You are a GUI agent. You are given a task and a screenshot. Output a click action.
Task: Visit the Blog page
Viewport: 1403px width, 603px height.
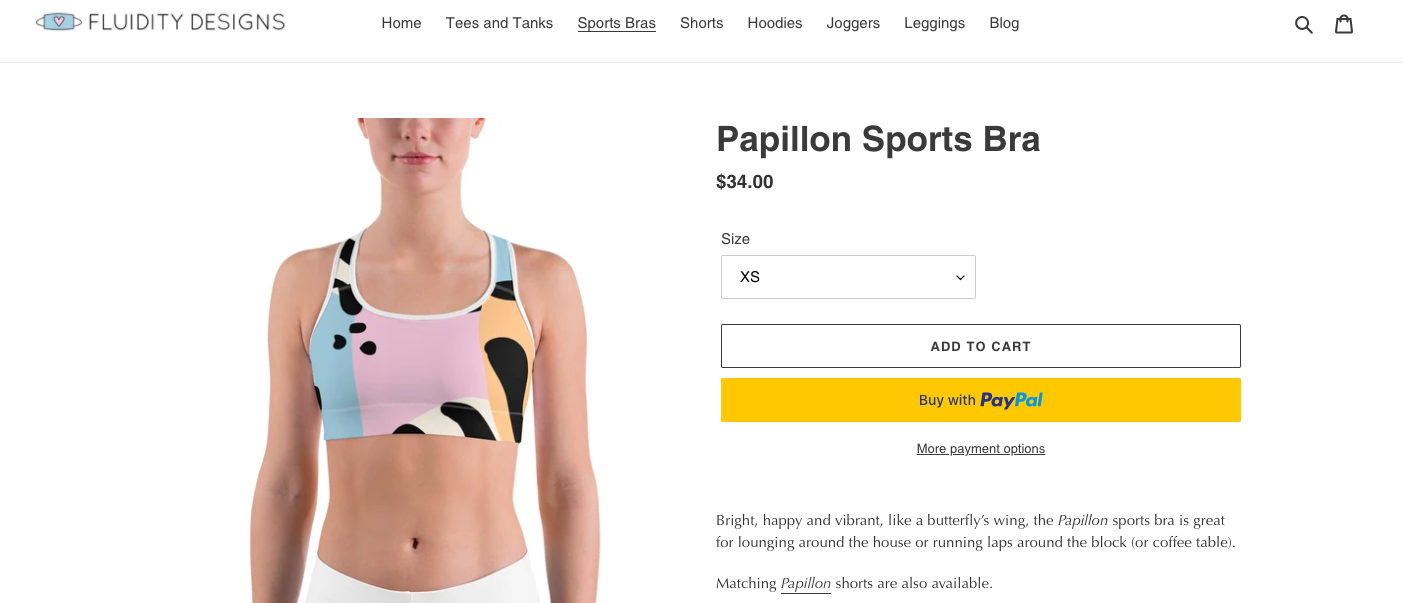pos(1004,23)
